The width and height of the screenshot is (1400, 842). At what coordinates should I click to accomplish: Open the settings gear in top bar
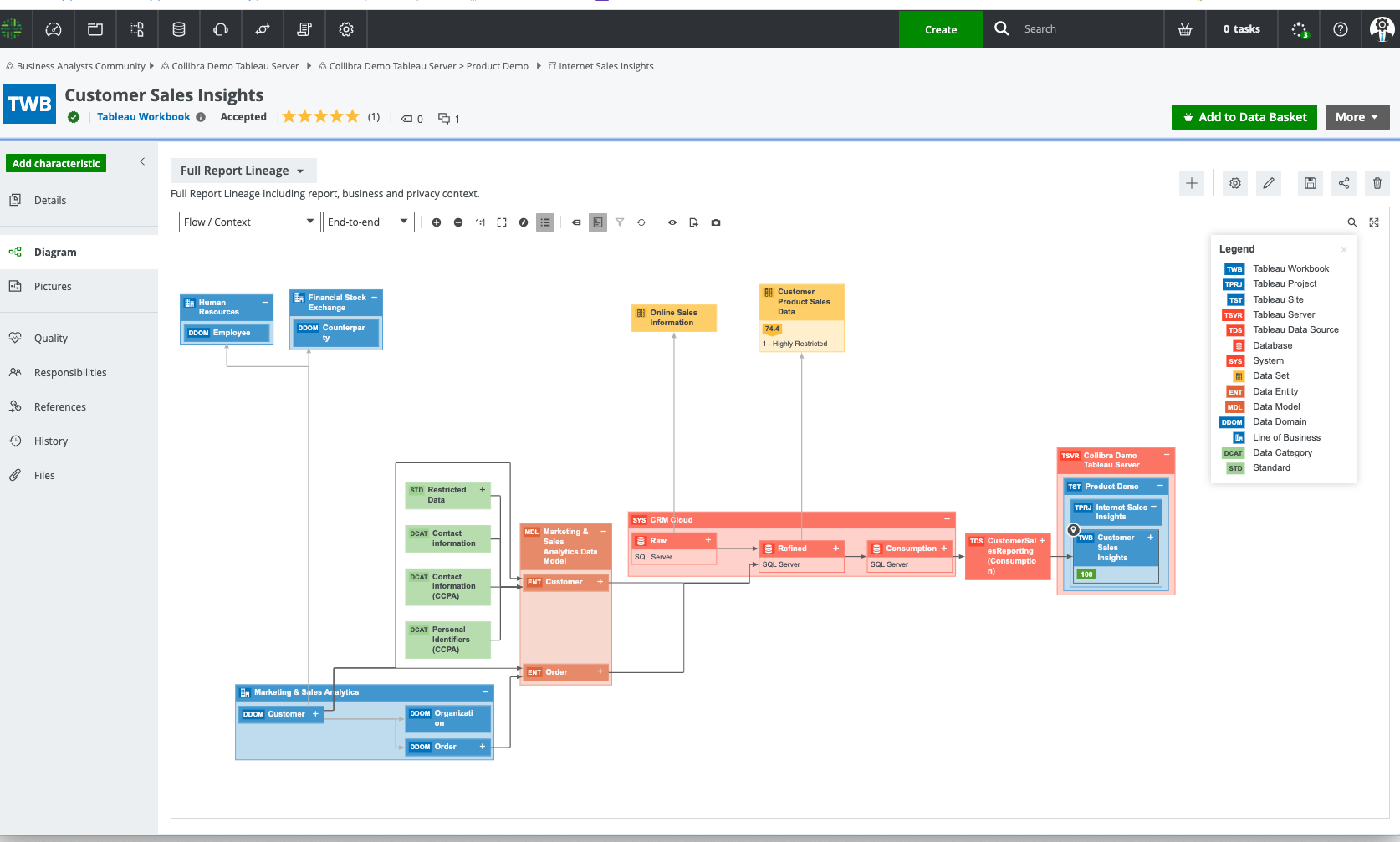[x=346, y=29]
